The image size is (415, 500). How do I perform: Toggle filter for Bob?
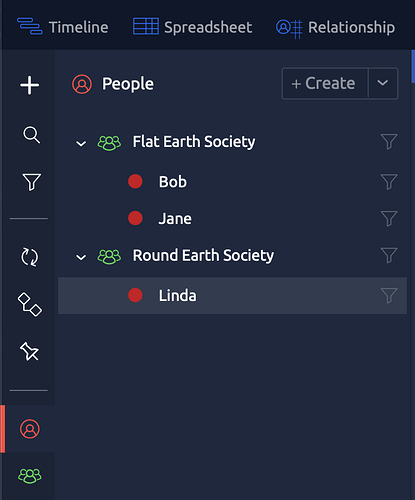(389, 182)
